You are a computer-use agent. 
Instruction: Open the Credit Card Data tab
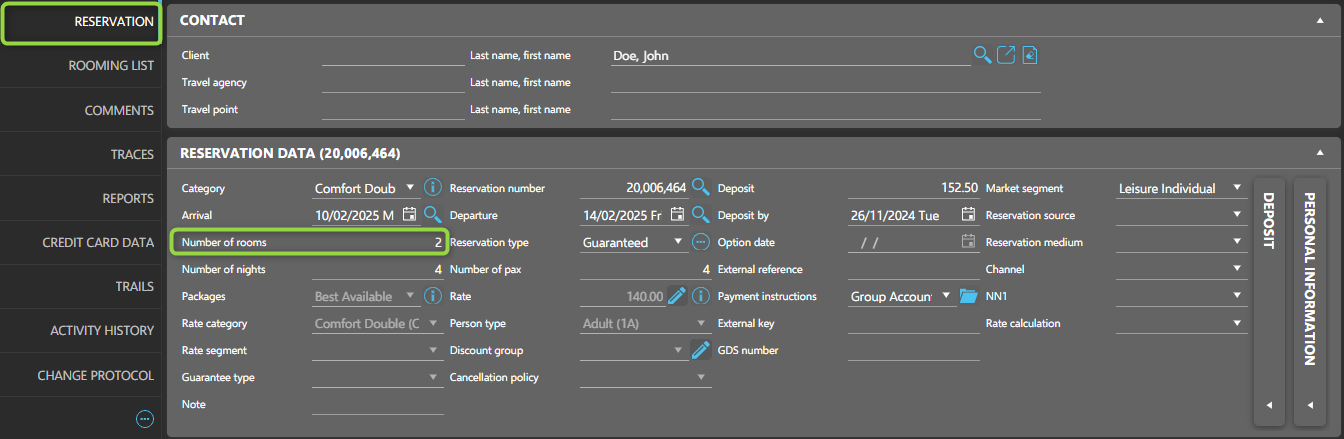point(97,242)
